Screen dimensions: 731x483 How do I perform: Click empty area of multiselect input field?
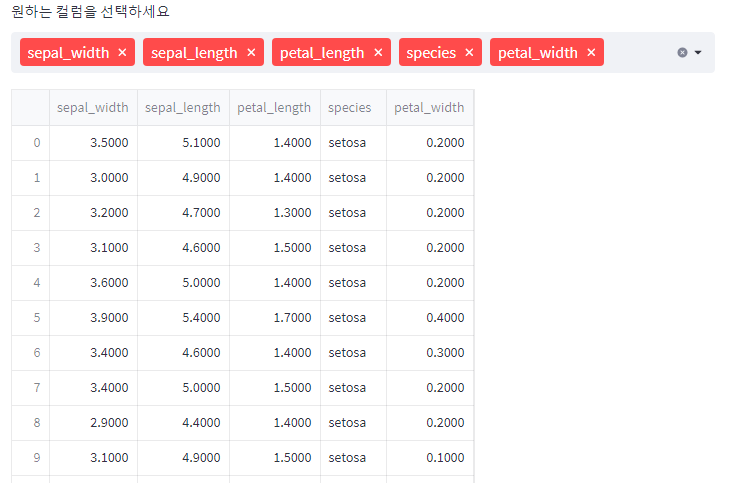pyautogui.click(x=639, y=52)
